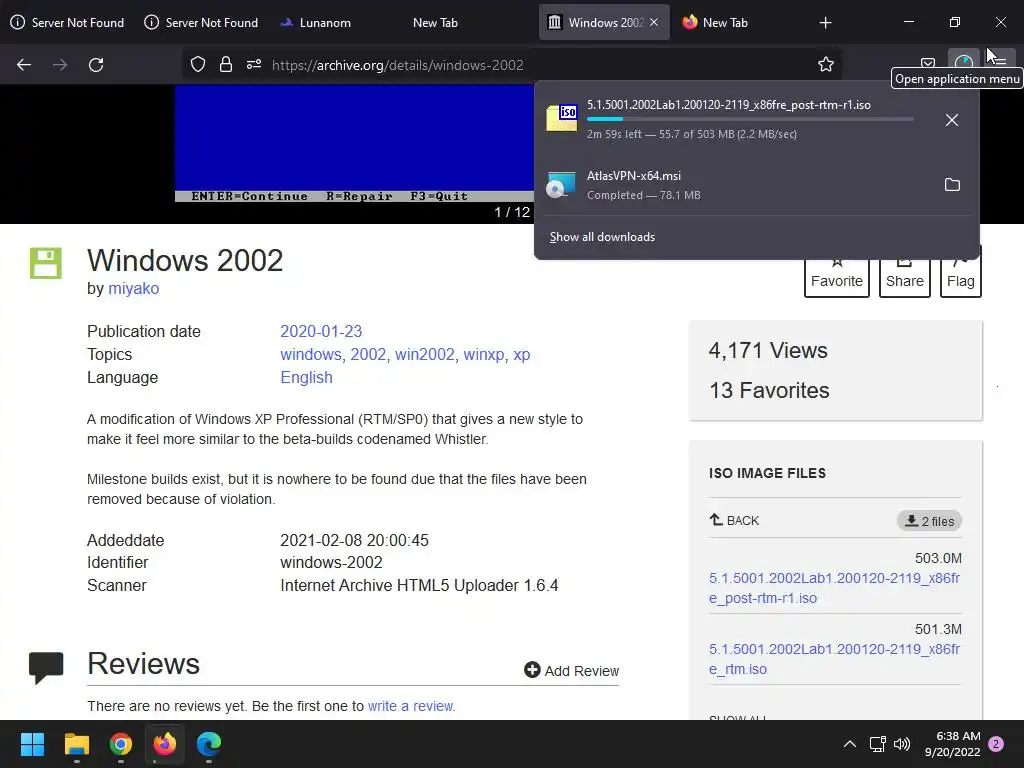Open site permissions icon in address bar
1024x768 pixels.
[253, 65]
